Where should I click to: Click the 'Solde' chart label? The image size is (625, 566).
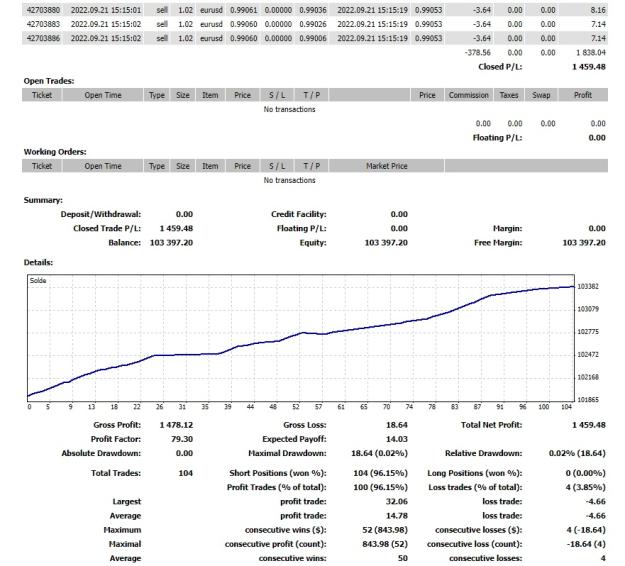pos(38,281)
